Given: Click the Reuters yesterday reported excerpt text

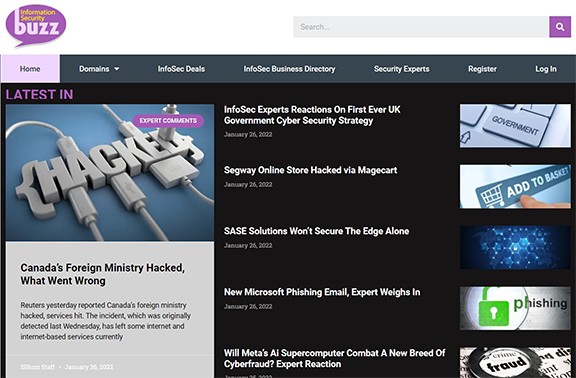Looking at the screenshot, I should 106,321.
